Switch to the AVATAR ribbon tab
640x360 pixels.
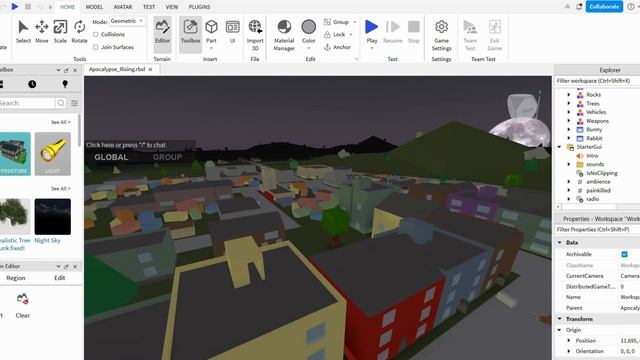[123, 7]
